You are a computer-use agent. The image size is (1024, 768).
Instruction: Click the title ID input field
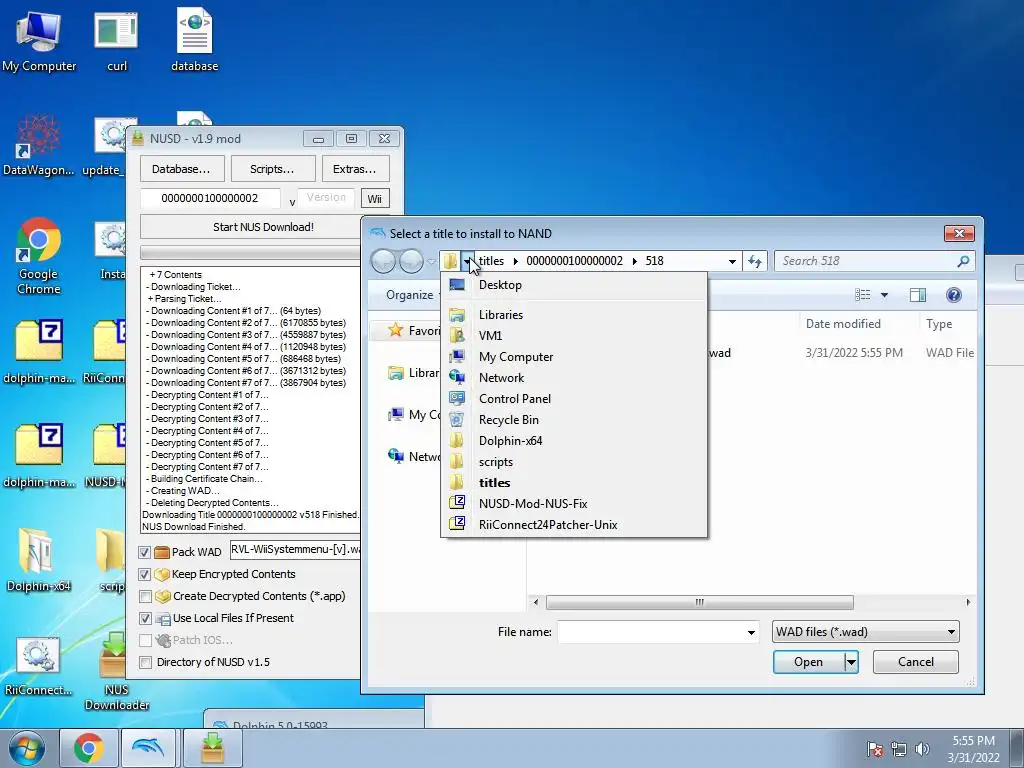tap(210, 199)
